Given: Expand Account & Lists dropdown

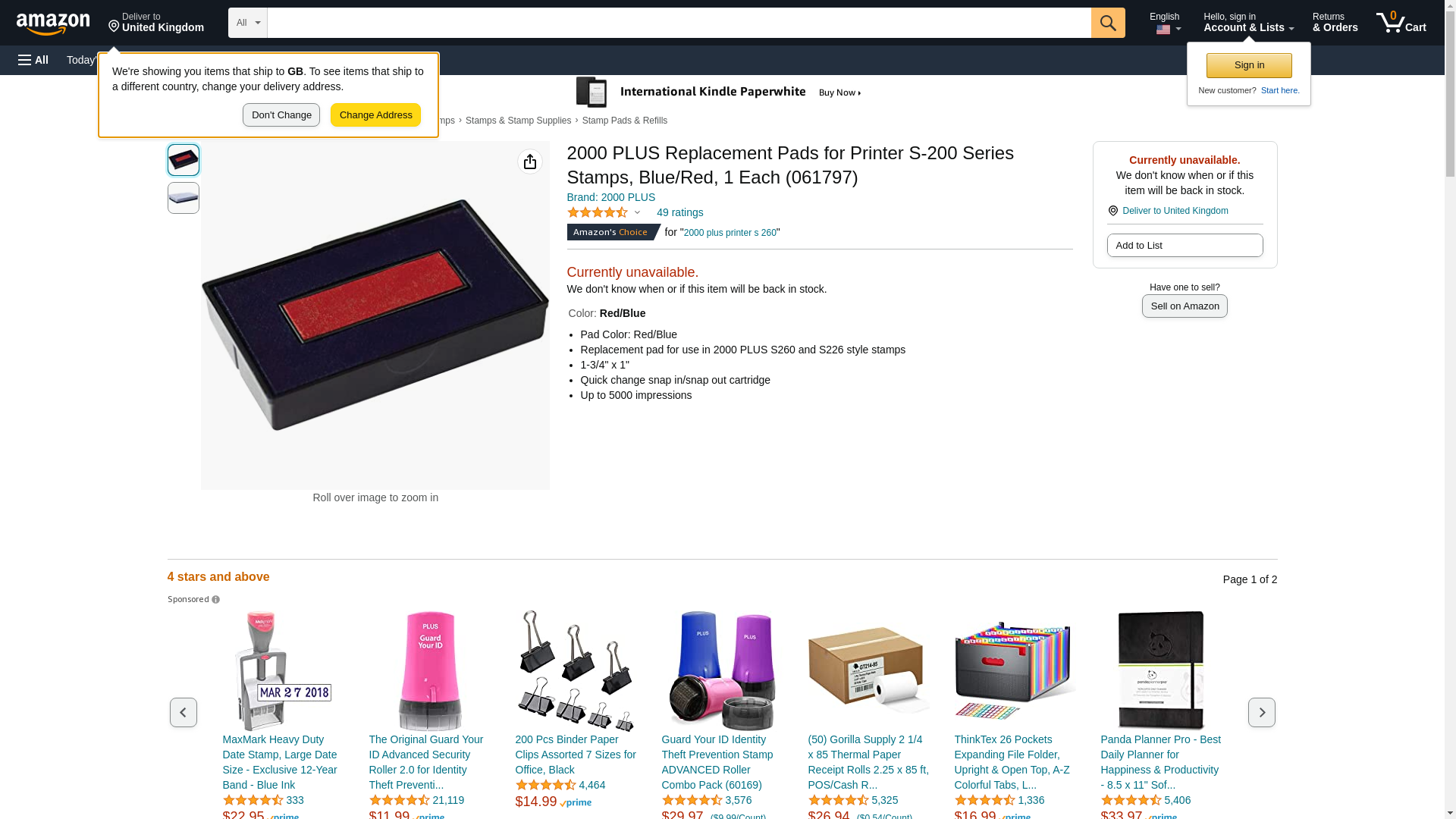Looking at the screenshot, I should pyautogui.click(x=1249, y=23).
